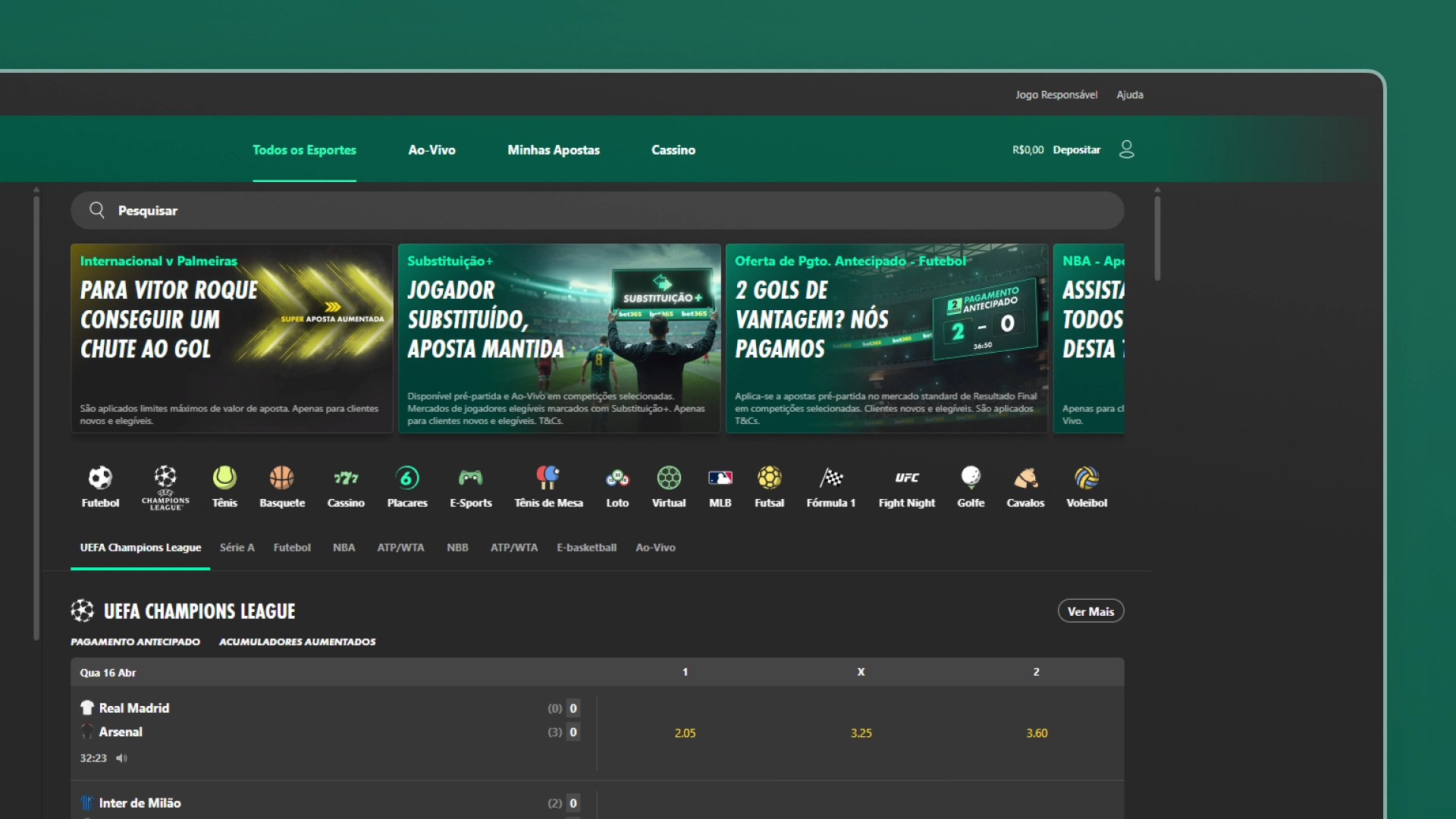The image size is (1456, 819).
Task: Open the Champions League sport icon
Action: [165, 487]
